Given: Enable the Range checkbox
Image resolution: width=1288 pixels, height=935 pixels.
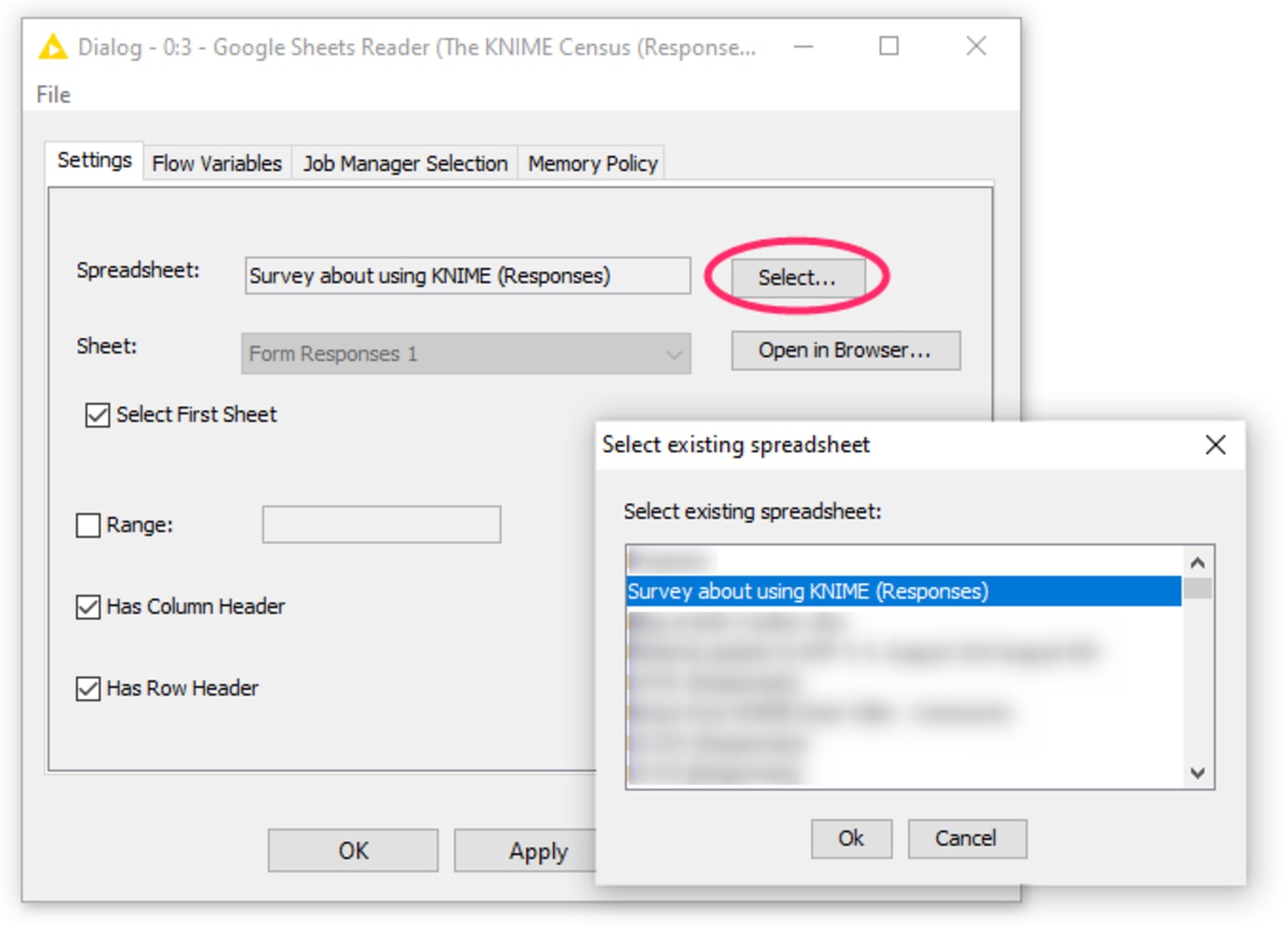Looking at the screenshot, I should [88, 526].
